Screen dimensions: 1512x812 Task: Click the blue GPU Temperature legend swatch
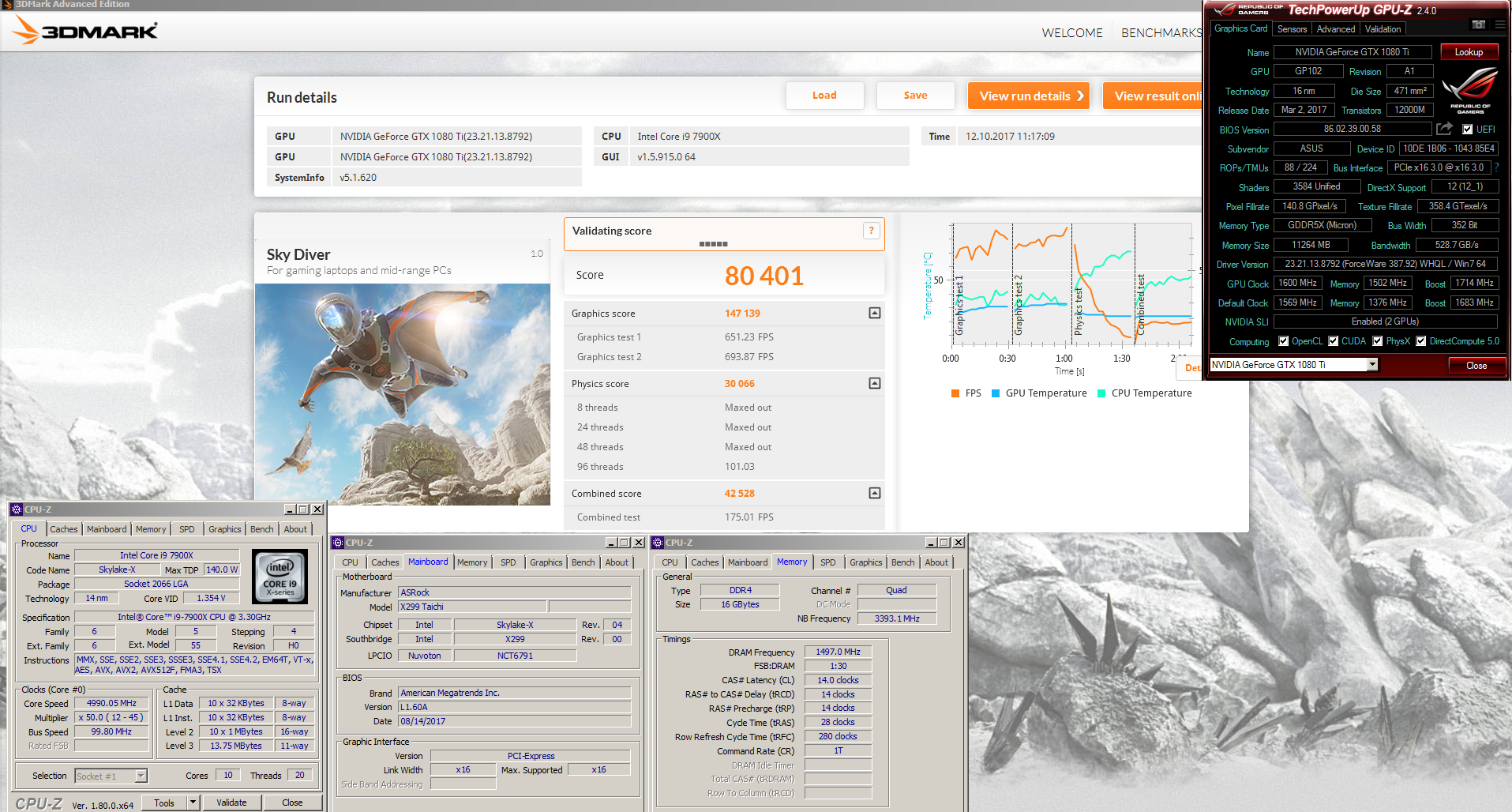pos(996,393)
